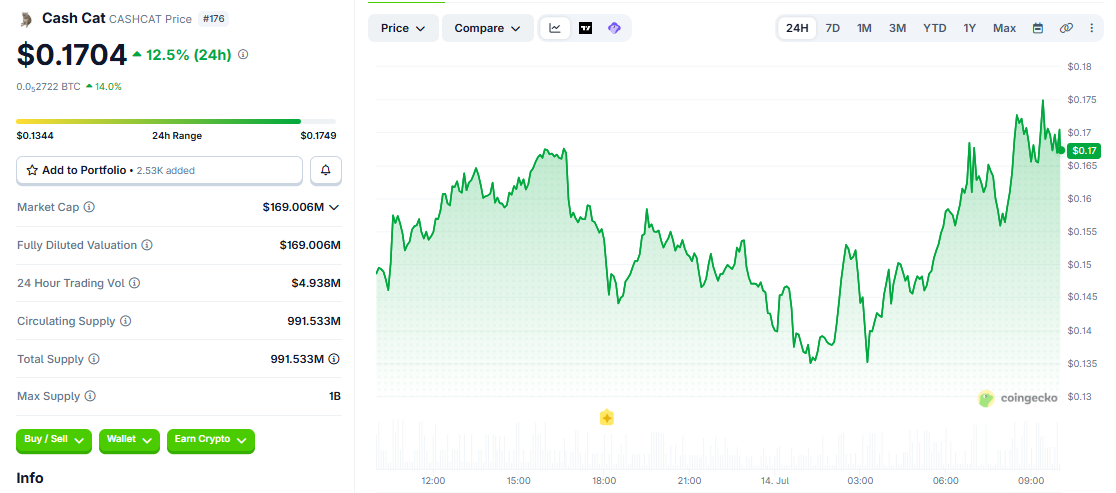This screenshot has width=1116, height=493.
Task: Open Max Supply info icon
Action: (90, 396)
